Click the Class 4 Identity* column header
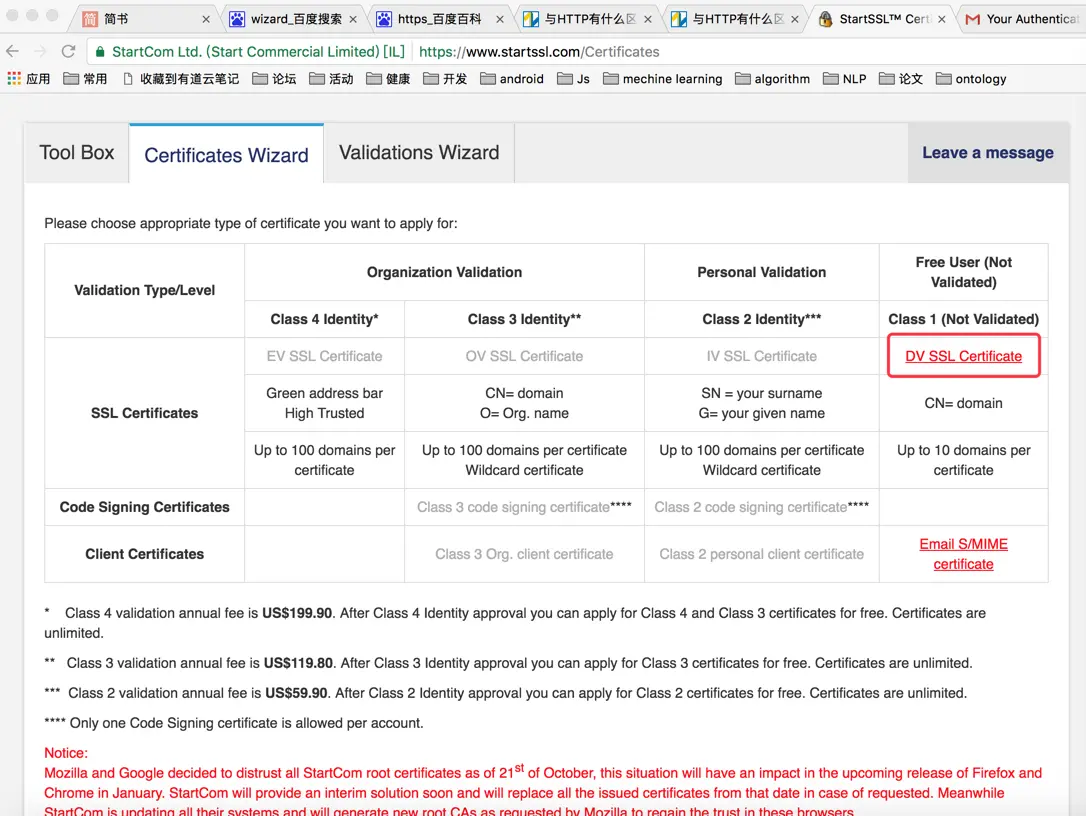 pyautogui.click(x=324, y=319)
